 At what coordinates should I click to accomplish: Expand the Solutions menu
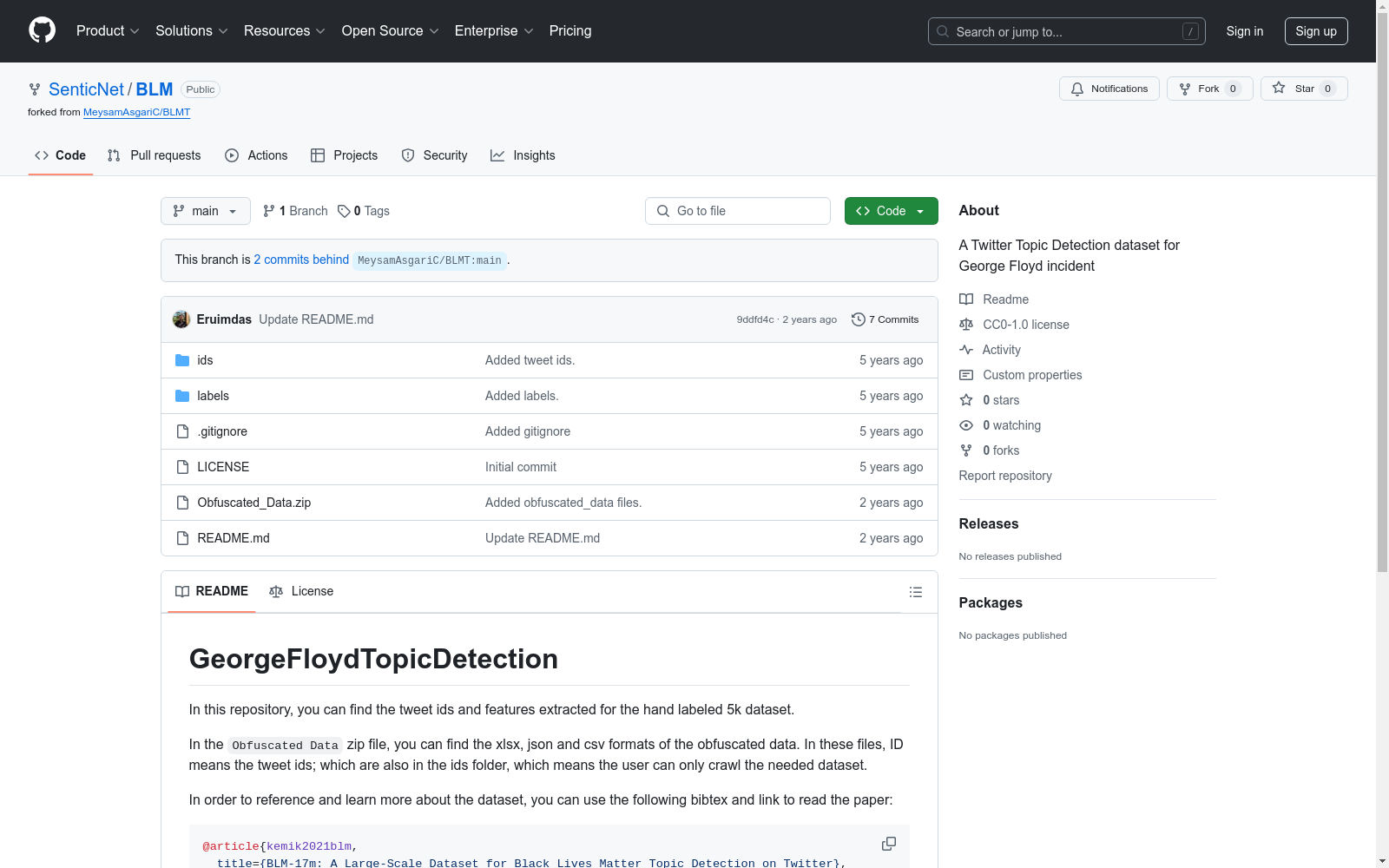192,31
